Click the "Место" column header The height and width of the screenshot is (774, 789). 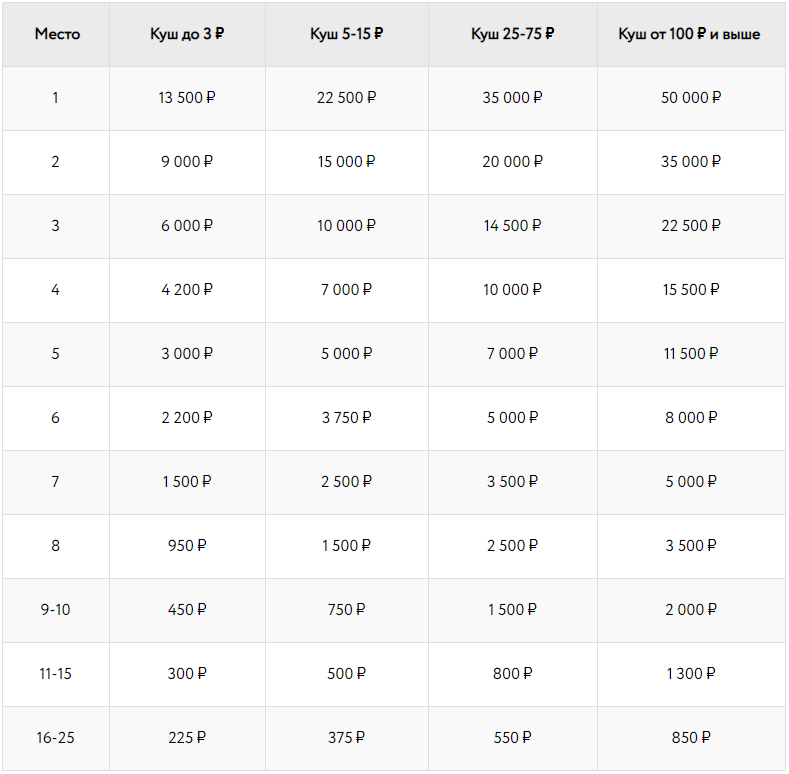tap(57, 34)
